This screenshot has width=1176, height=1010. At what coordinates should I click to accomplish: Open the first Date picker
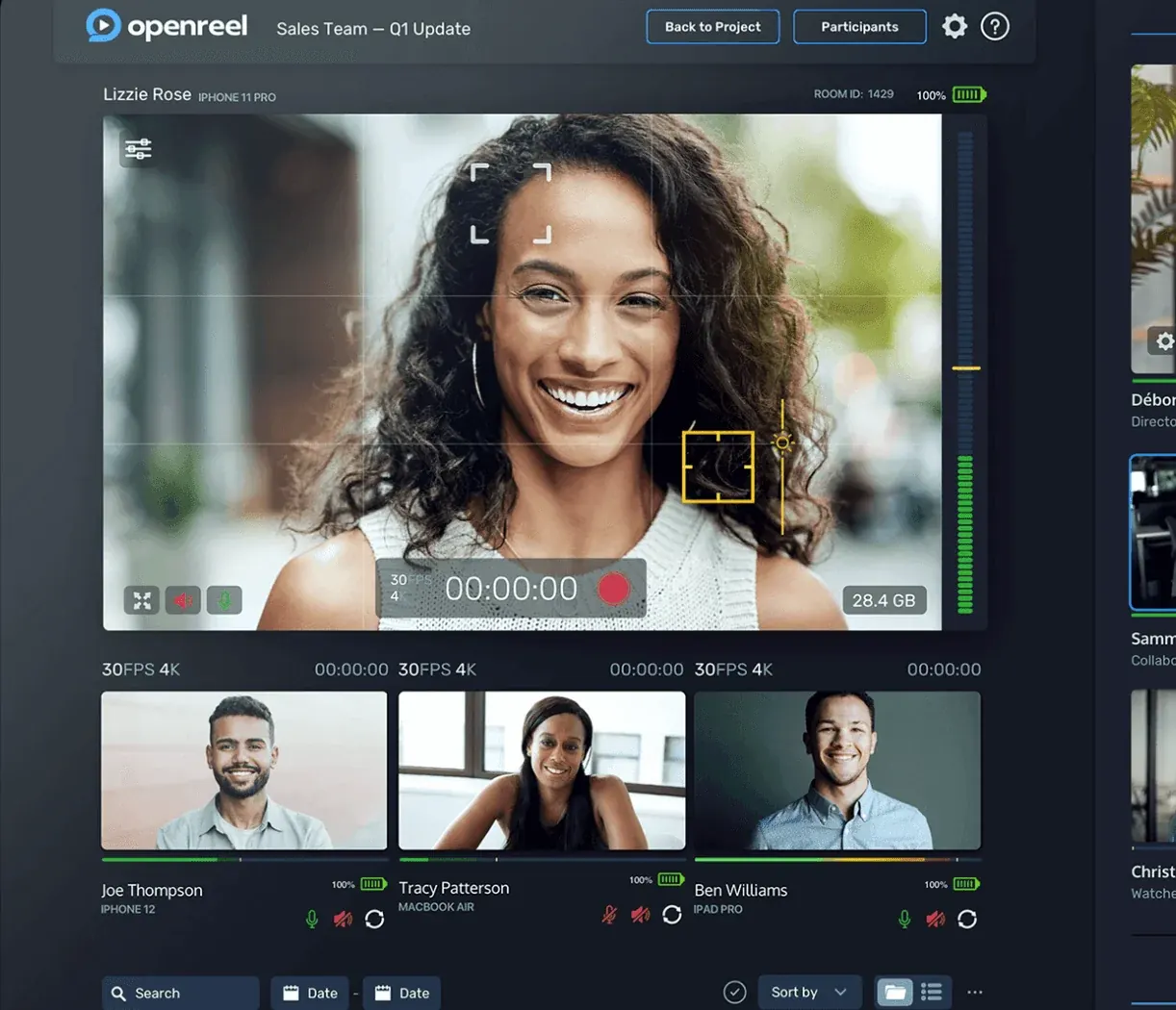pyautogui.click(x=310, y=993)
